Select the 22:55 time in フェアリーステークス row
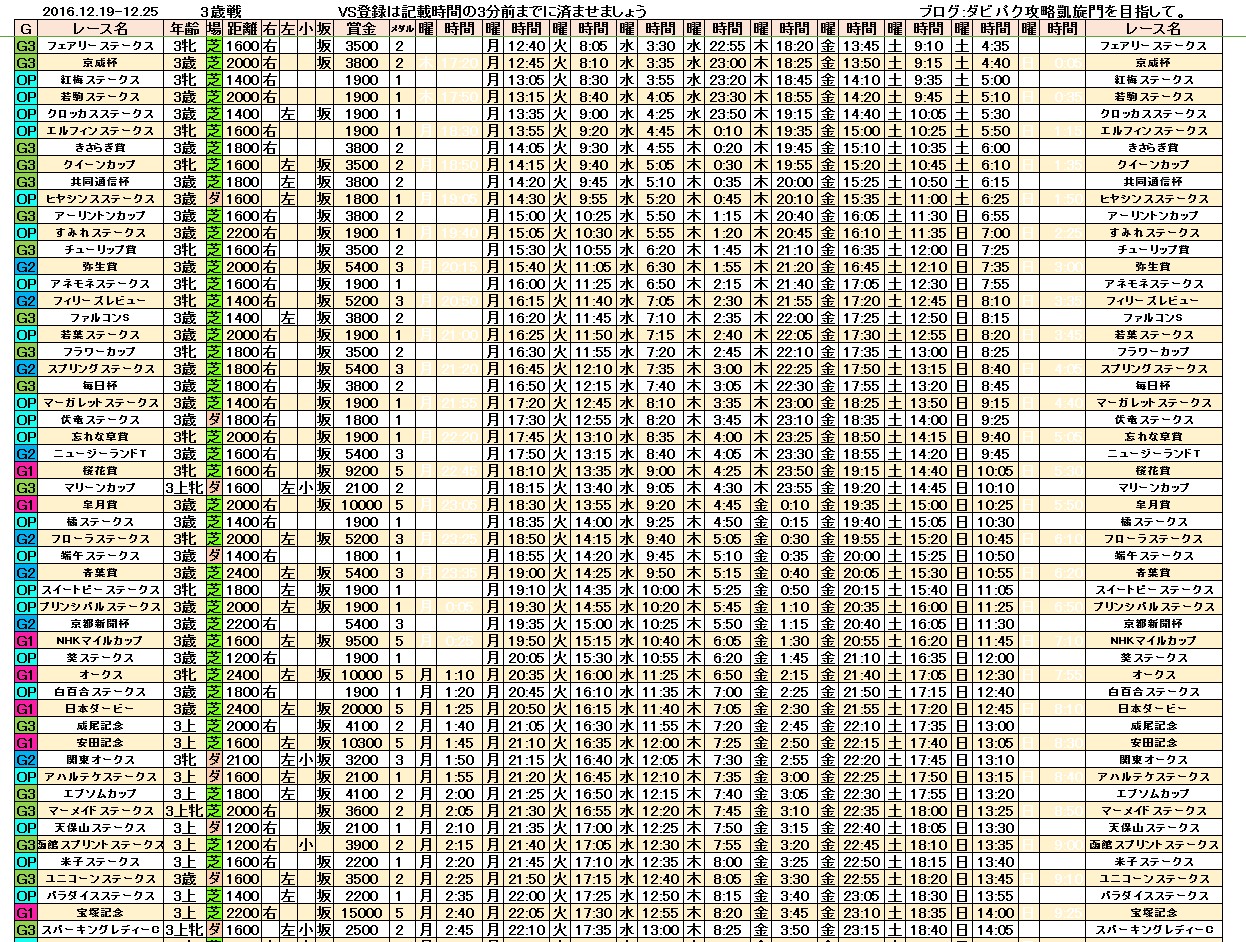The height and width of the screenshot is (942, 1246). [727, 46]
